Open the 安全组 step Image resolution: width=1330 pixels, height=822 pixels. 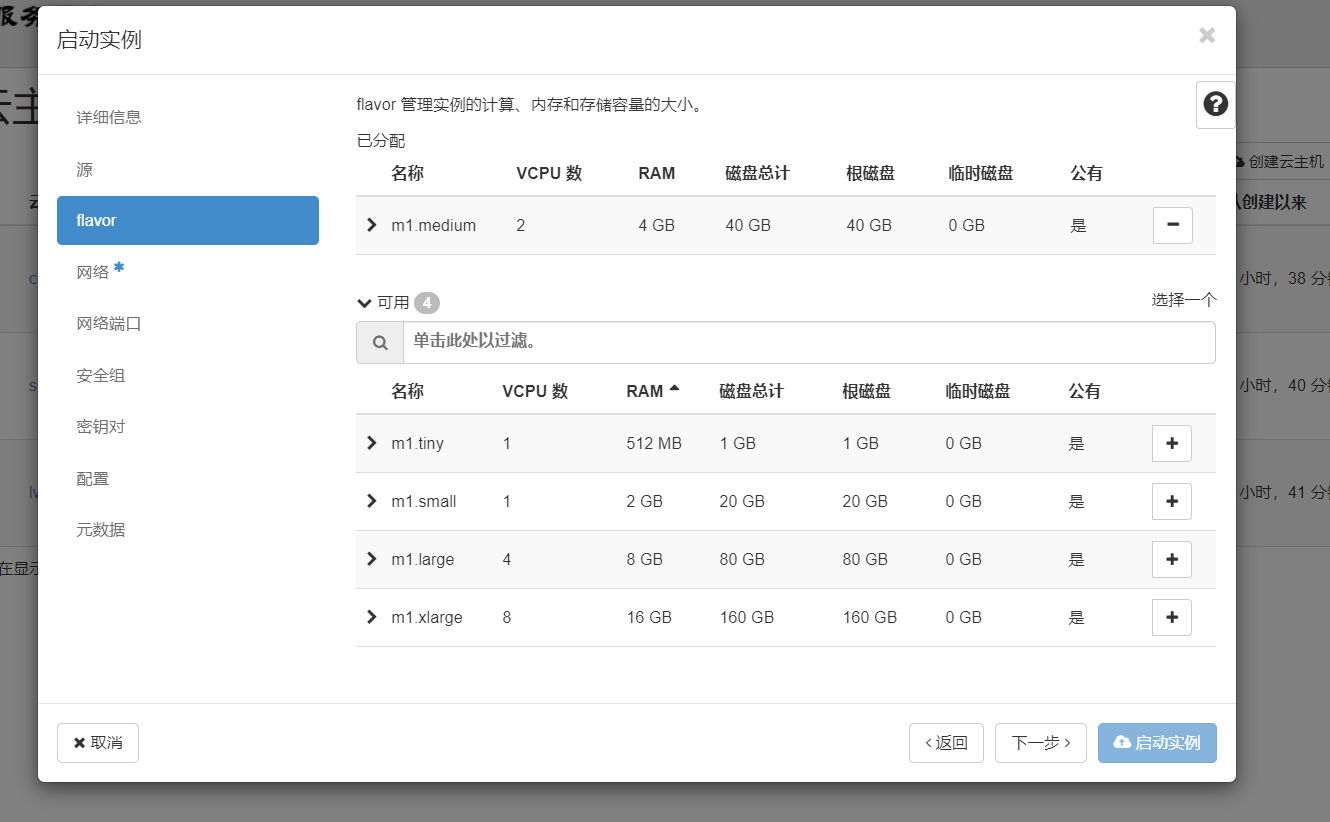(x=188, y=375)
